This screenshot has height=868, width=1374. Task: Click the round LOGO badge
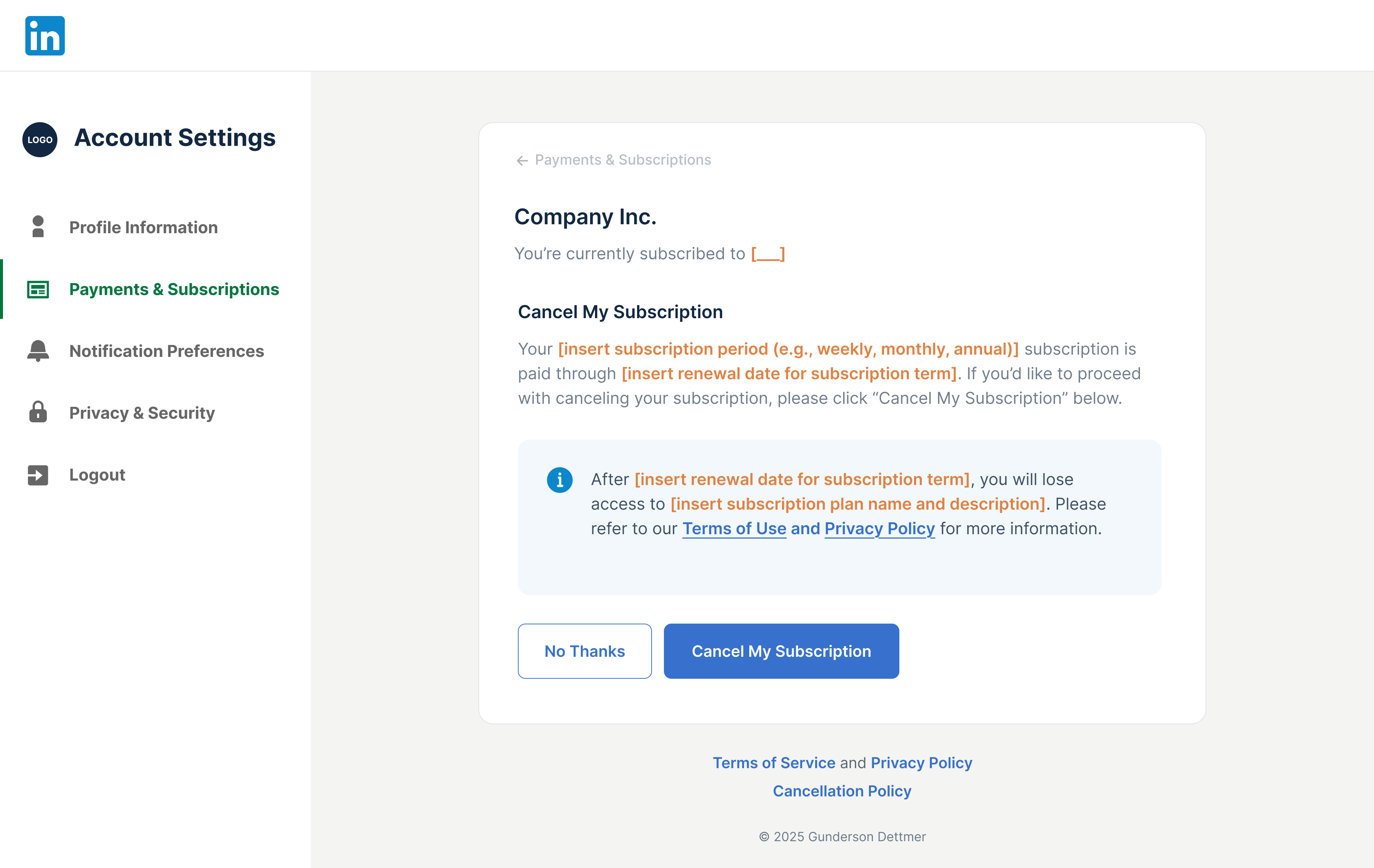40,139
